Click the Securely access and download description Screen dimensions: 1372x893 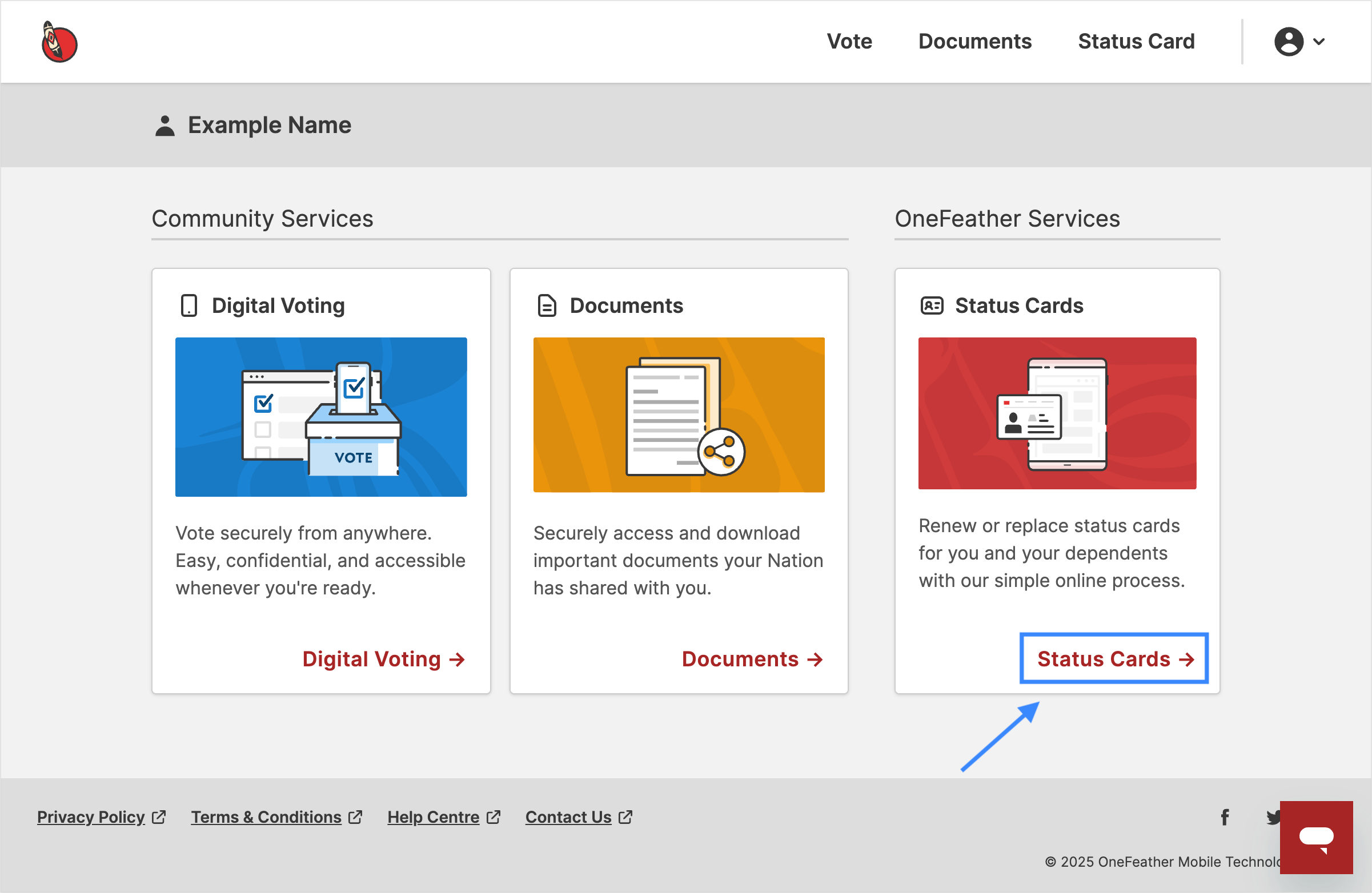678,561
